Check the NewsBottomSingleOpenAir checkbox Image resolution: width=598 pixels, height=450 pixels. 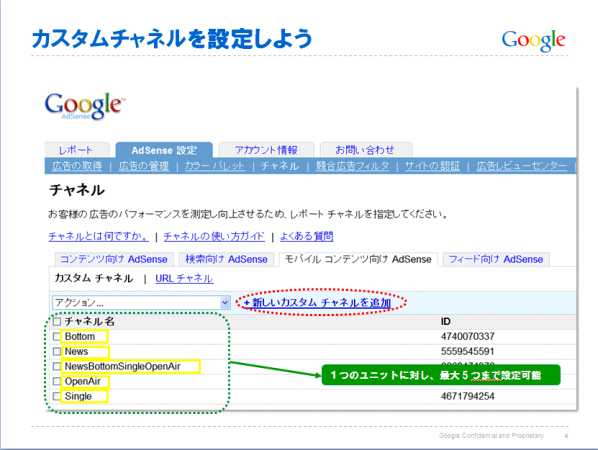click(x=57, y=366)
